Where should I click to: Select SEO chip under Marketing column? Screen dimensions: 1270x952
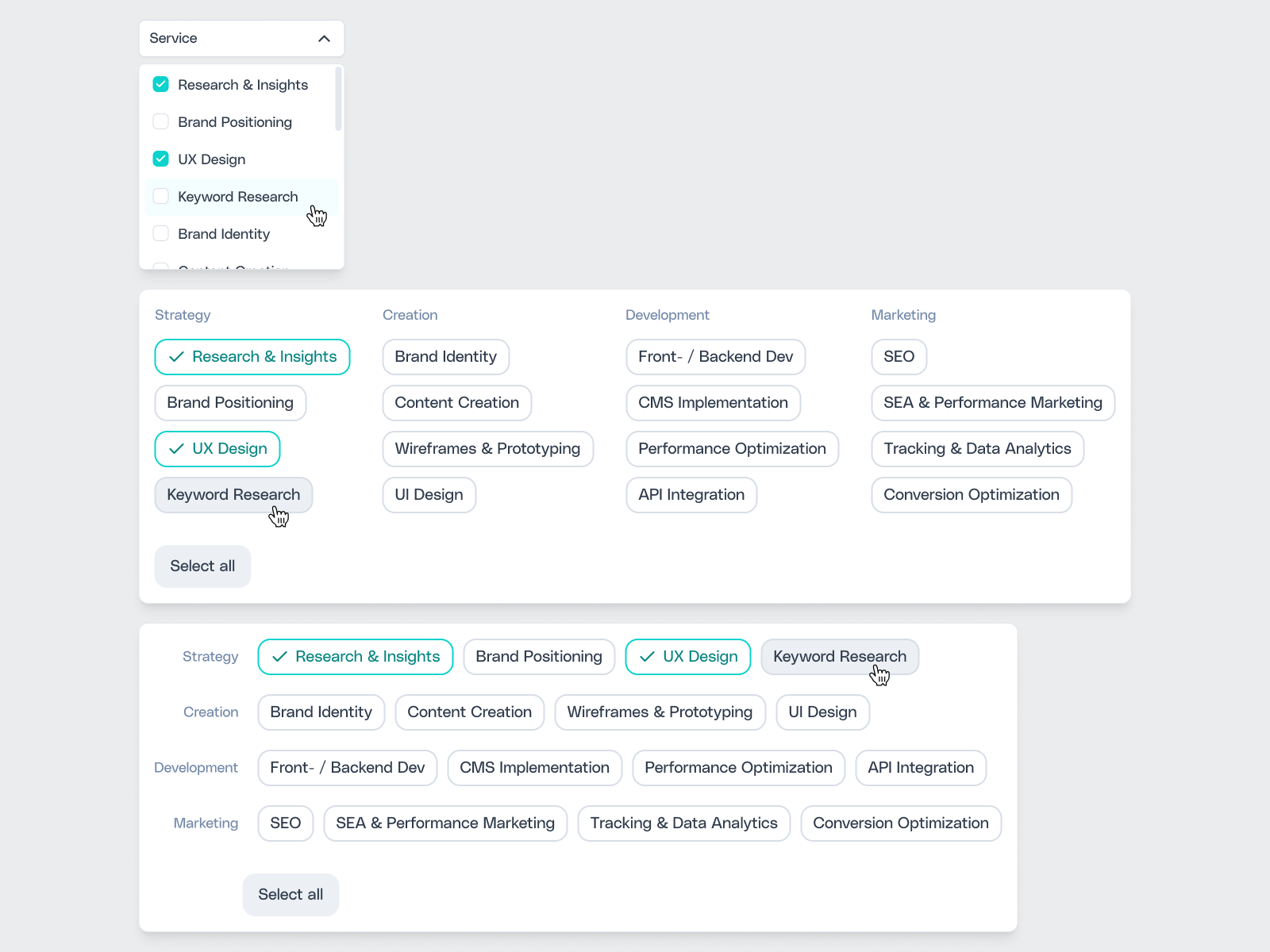tap(899, 357)
